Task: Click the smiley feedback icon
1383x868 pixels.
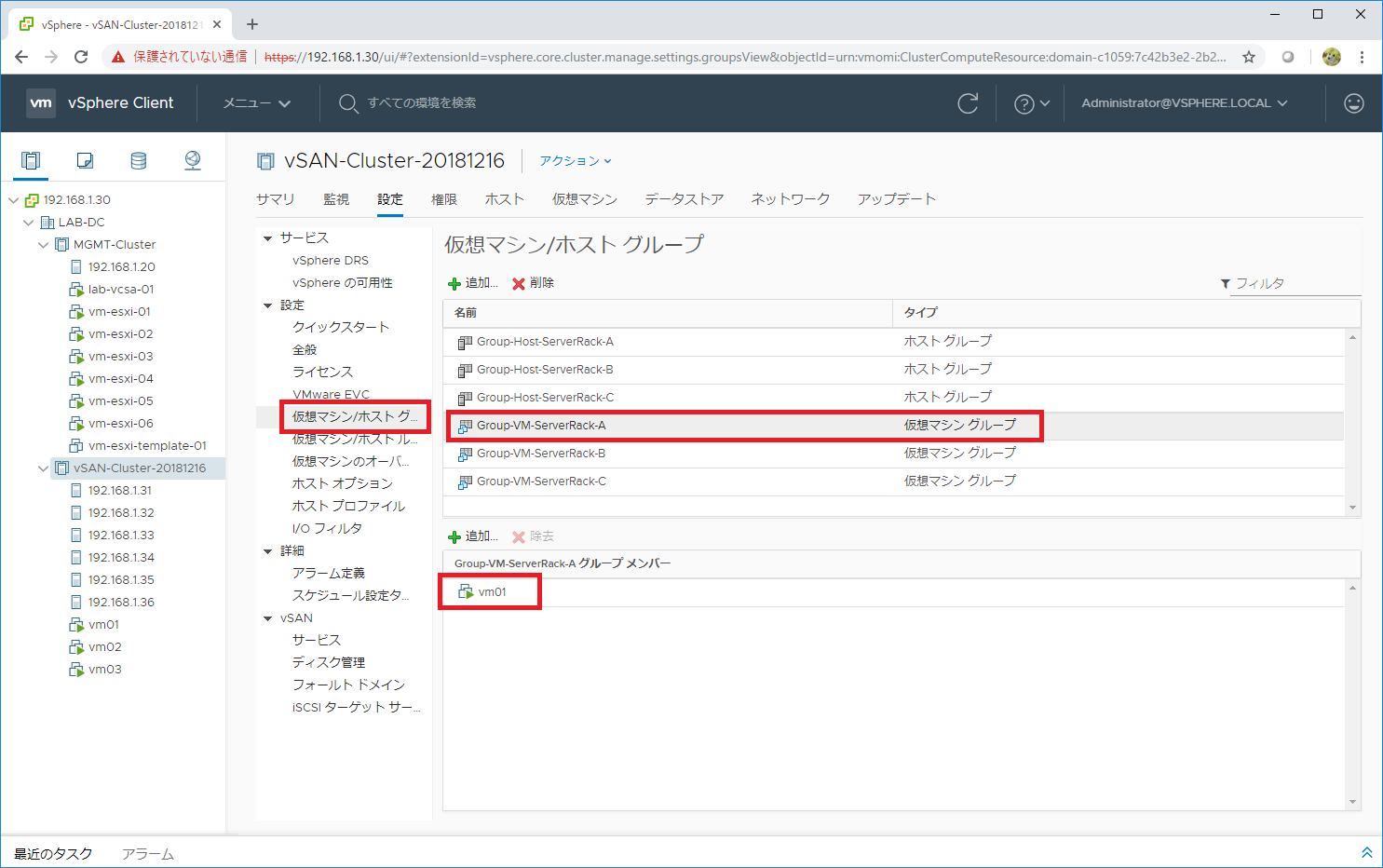Action: coord(1354,103)
